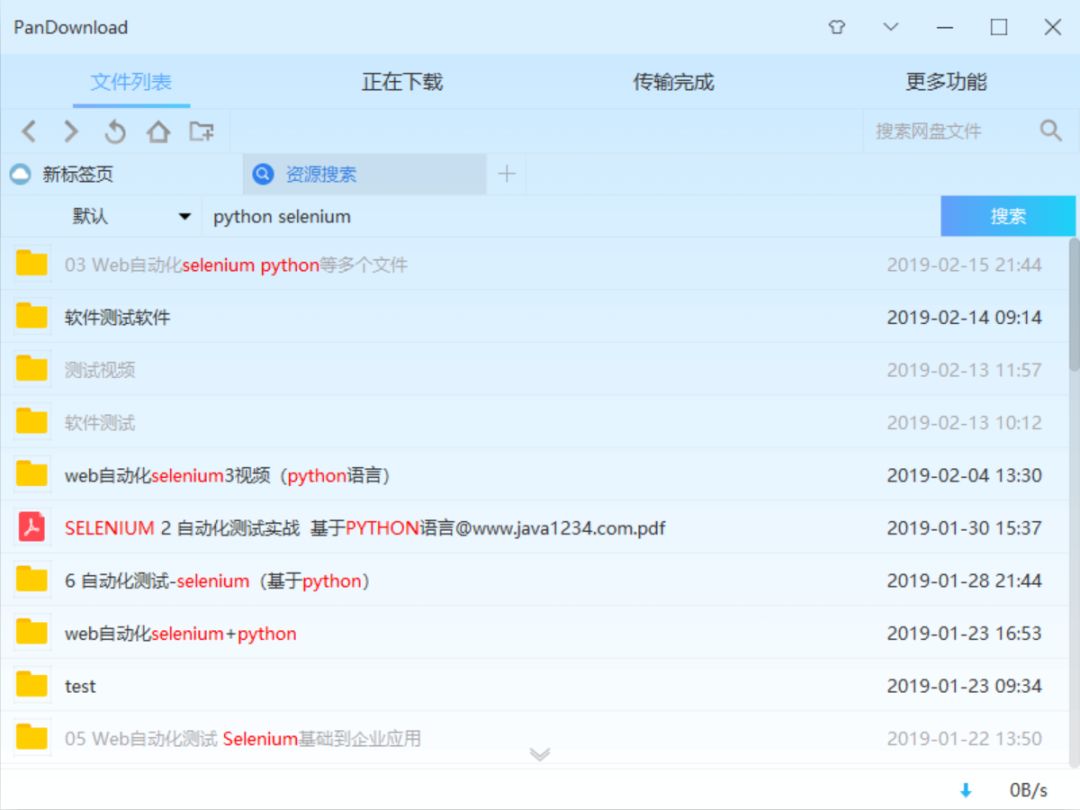1080x810 pixels.
Task: Select the 软件测试 folder row
Action: (534, 422)
